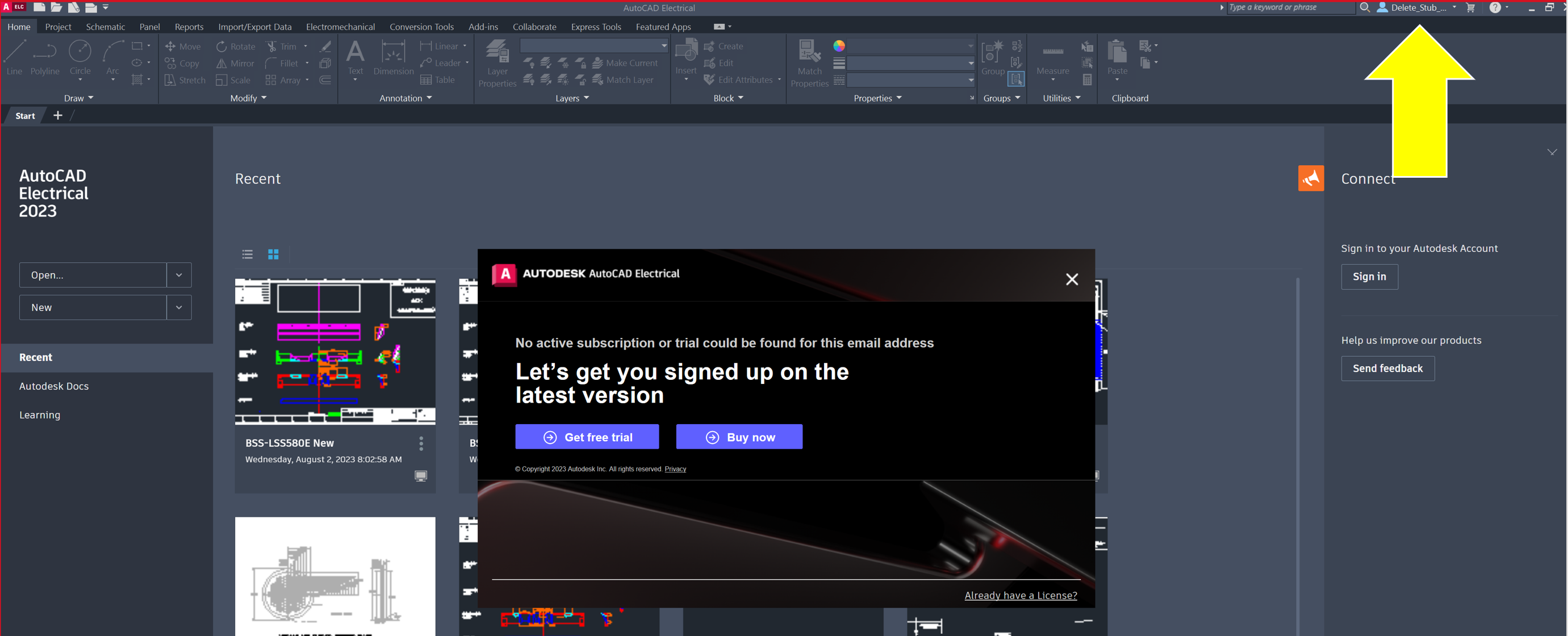Open the BSS-LSS580E New drawing thumbnail

click(x=334, y=352)
